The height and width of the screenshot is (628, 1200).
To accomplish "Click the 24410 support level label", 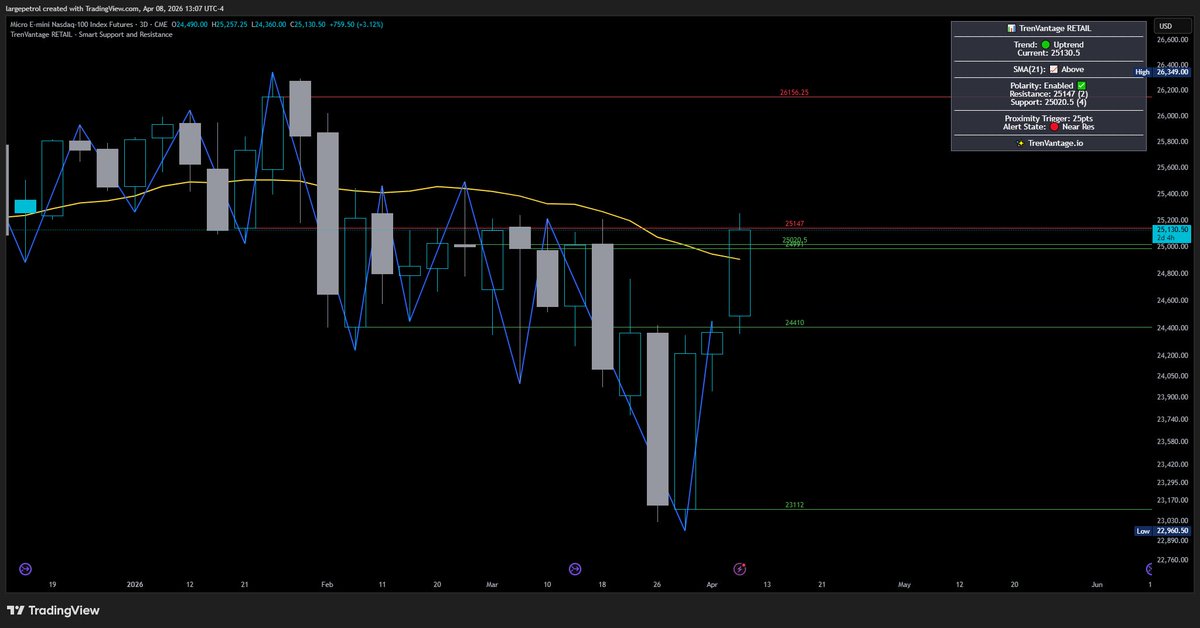I will click(795, 323).
